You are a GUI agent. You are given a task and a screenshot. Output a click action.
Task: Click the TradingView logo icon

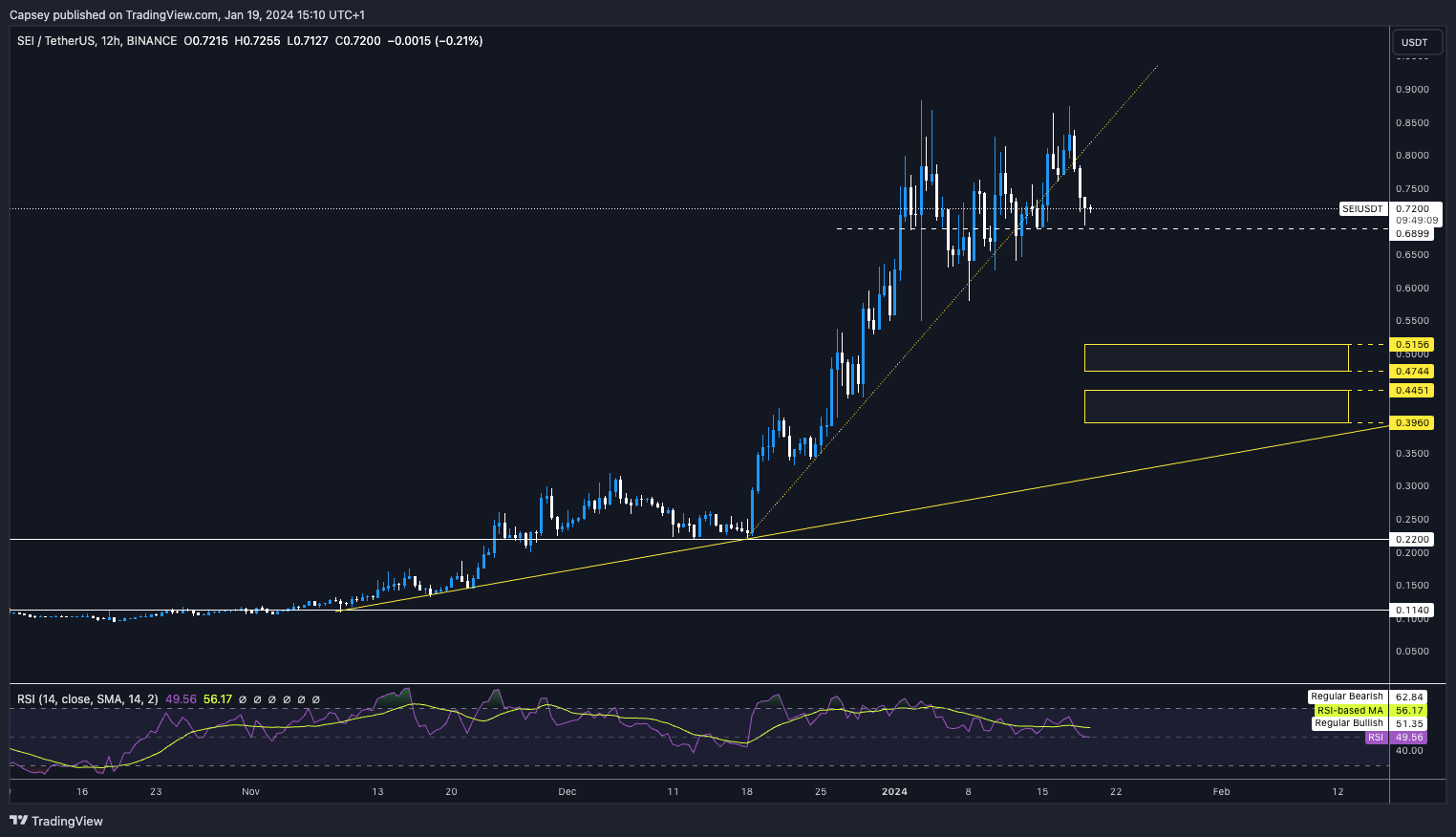click(x=18, y=821)
